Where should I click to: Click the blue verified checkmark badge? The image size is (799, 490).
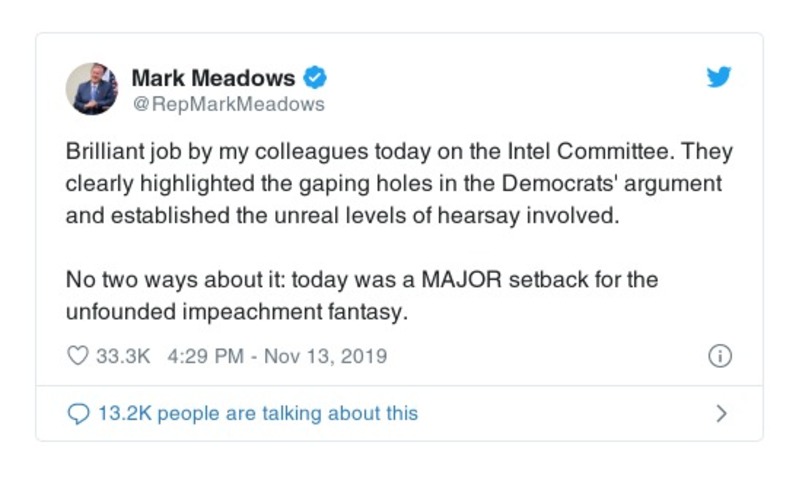pos(316,78)
